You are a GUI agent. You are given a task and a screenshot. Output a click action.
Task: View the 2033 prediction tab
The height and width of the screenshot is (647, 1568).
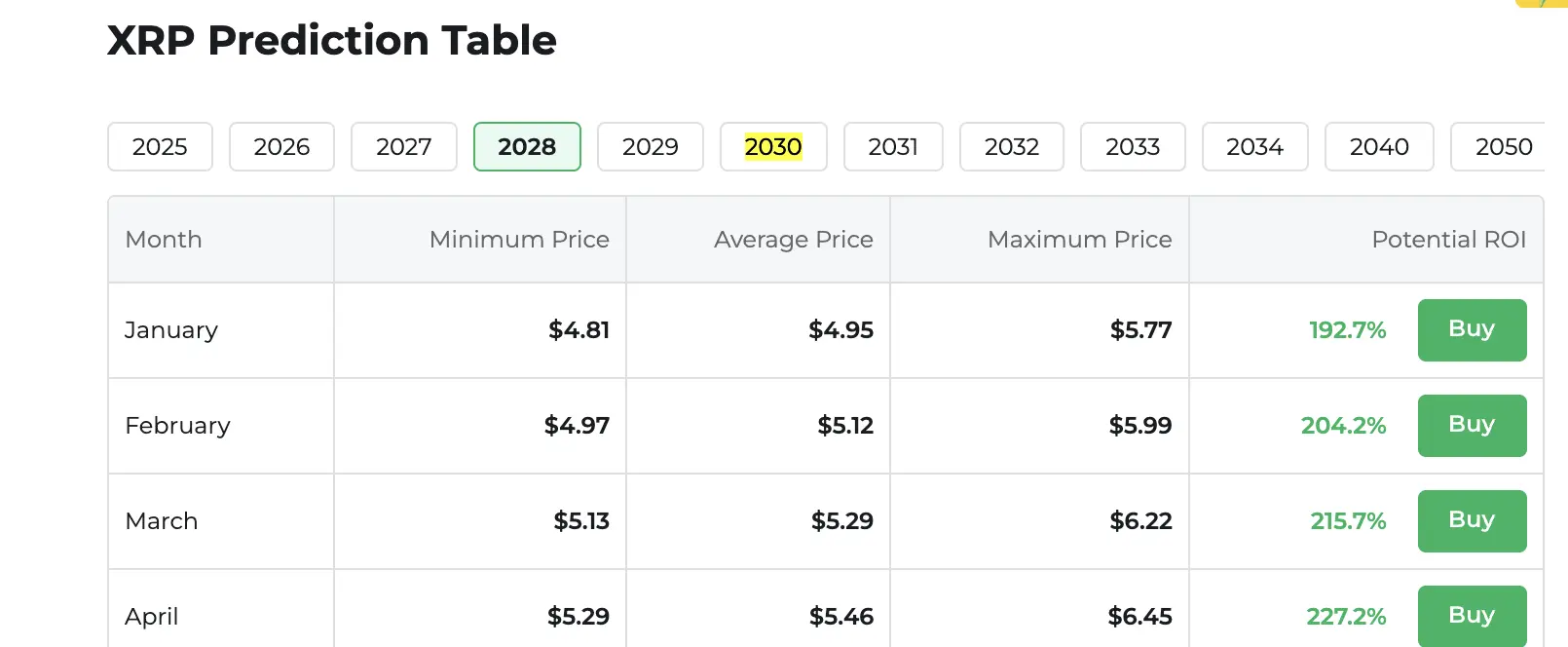(x=1133, y=147)
